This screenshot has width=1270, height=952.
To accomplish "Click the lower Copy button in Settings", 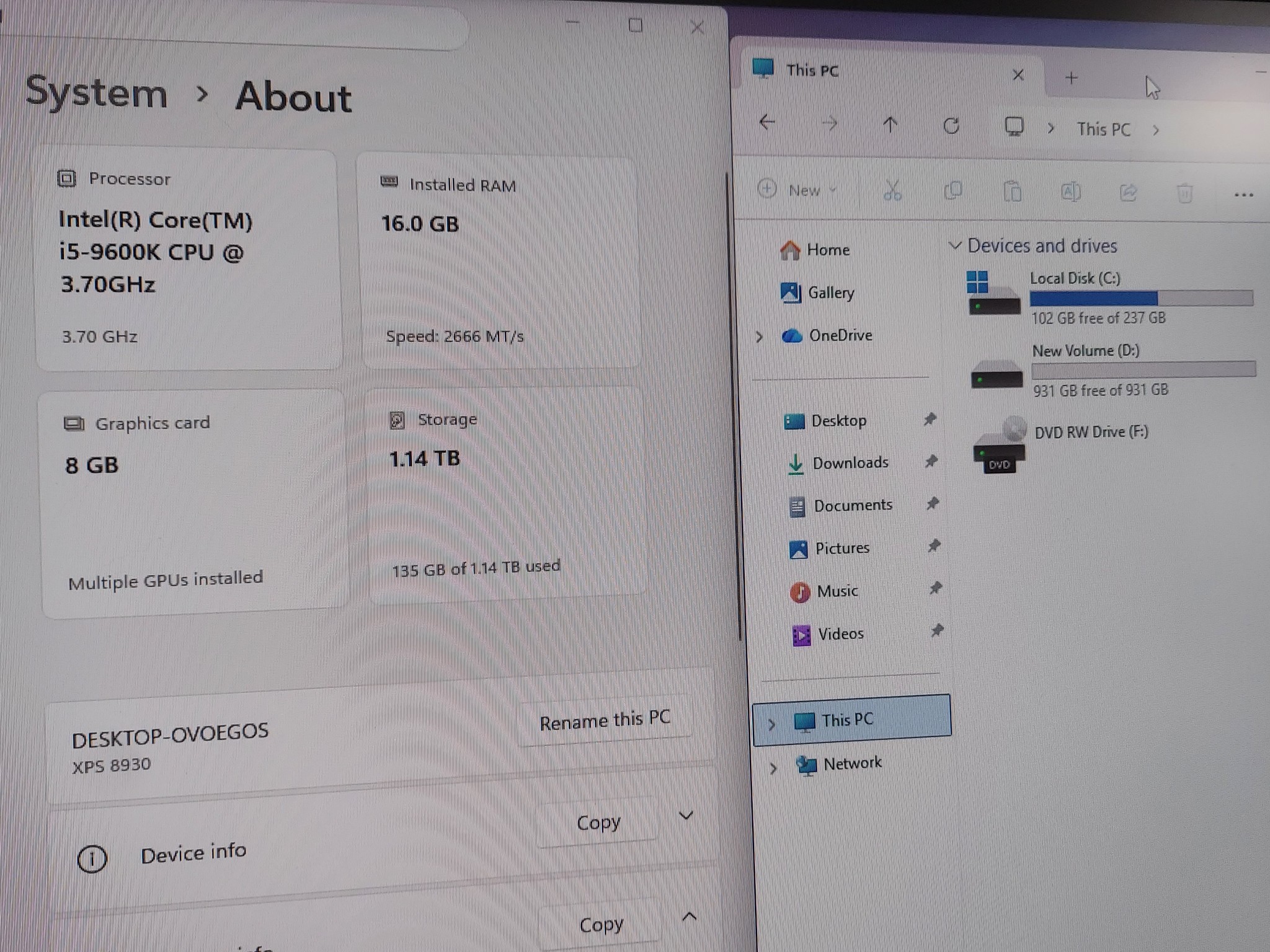I will [x=601, y=924].
